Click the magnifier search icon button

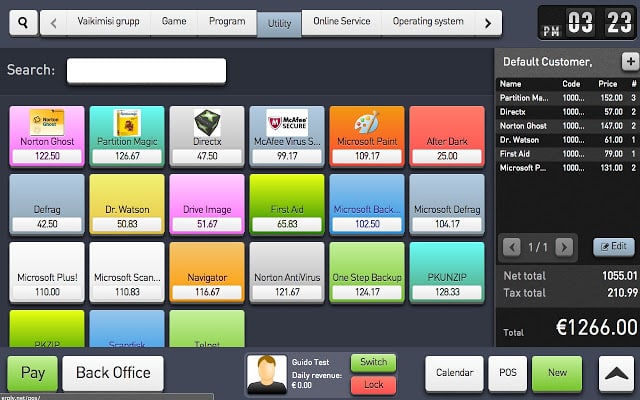tap(23, 23)
